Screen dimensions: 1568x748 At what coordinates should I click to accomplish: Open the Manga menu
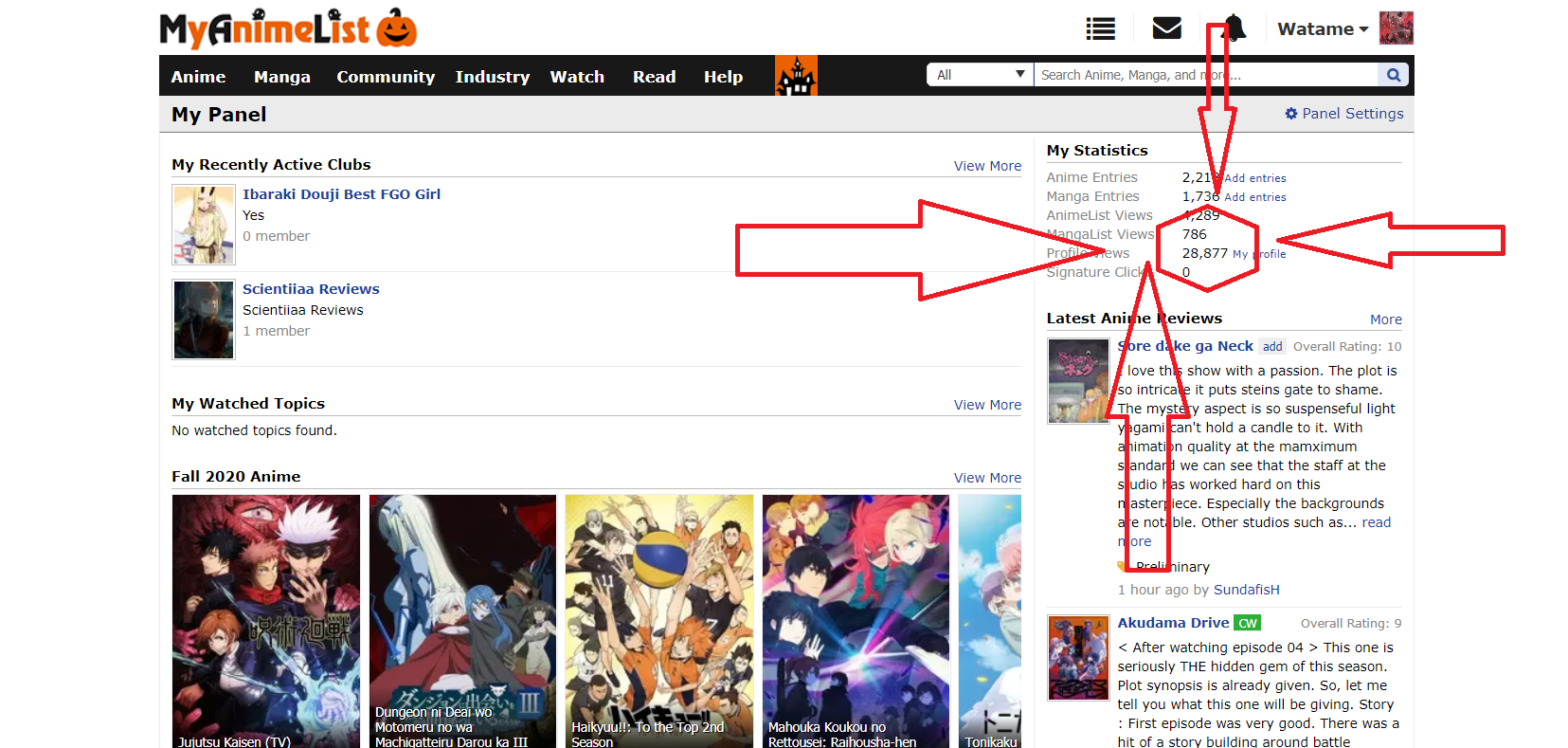(281, 77)
